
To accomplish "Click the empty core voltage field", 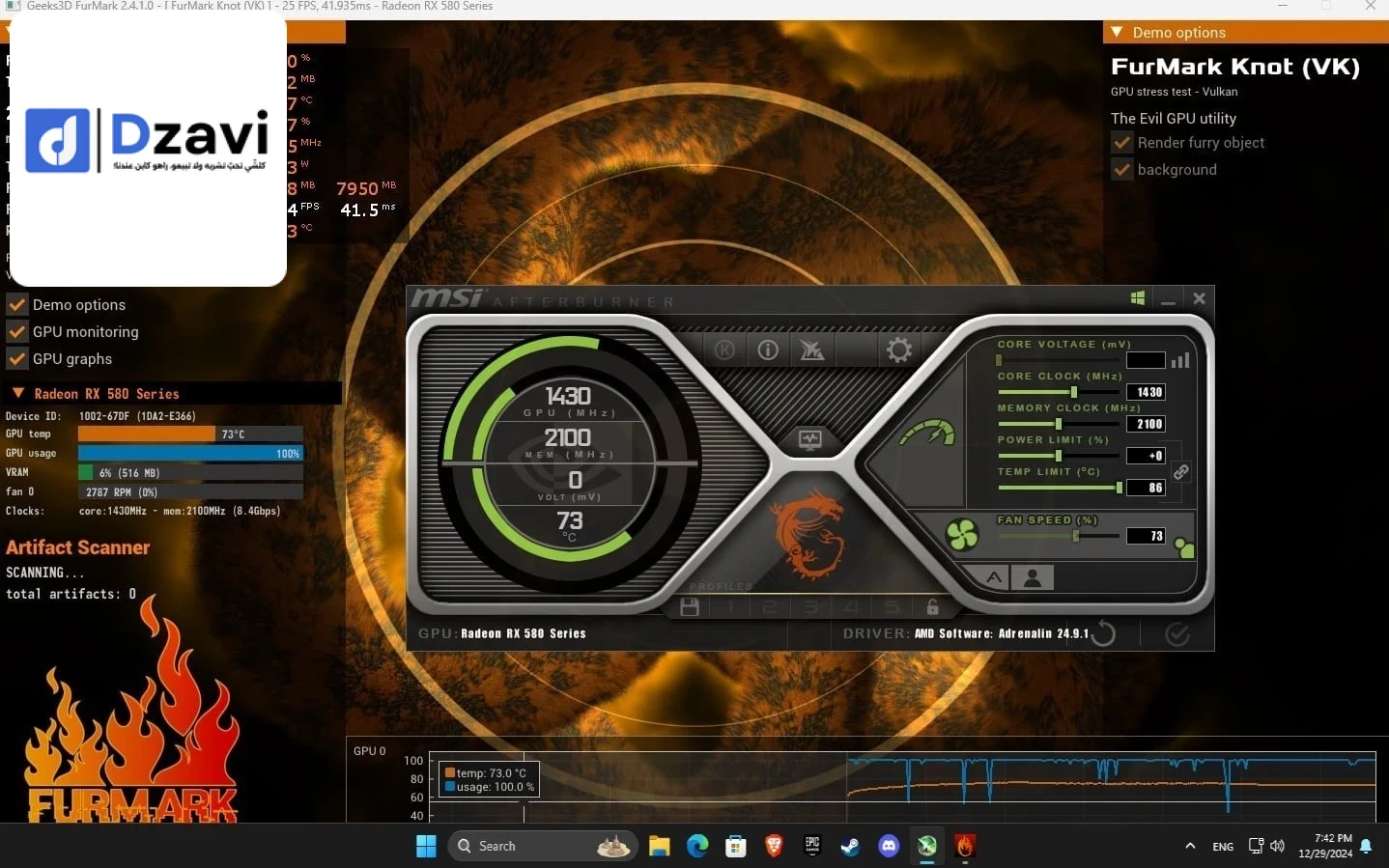I will pos(1146,360).
